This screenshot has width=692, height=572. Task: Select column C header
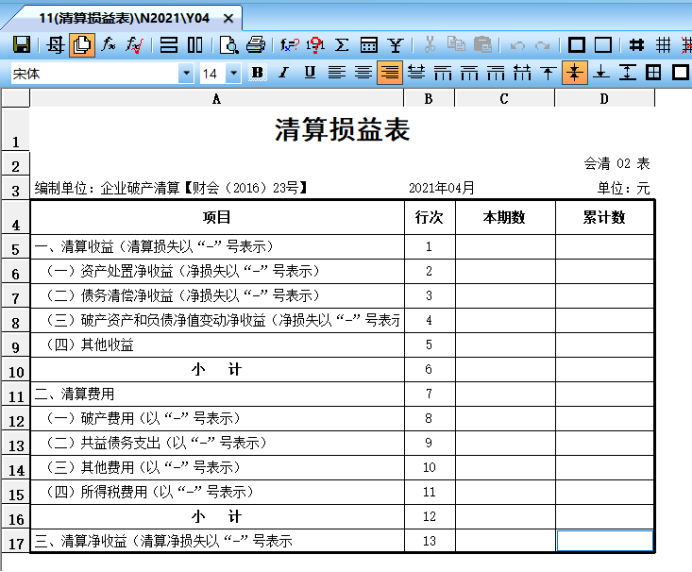pyautogui.click(x=504, y=98)
